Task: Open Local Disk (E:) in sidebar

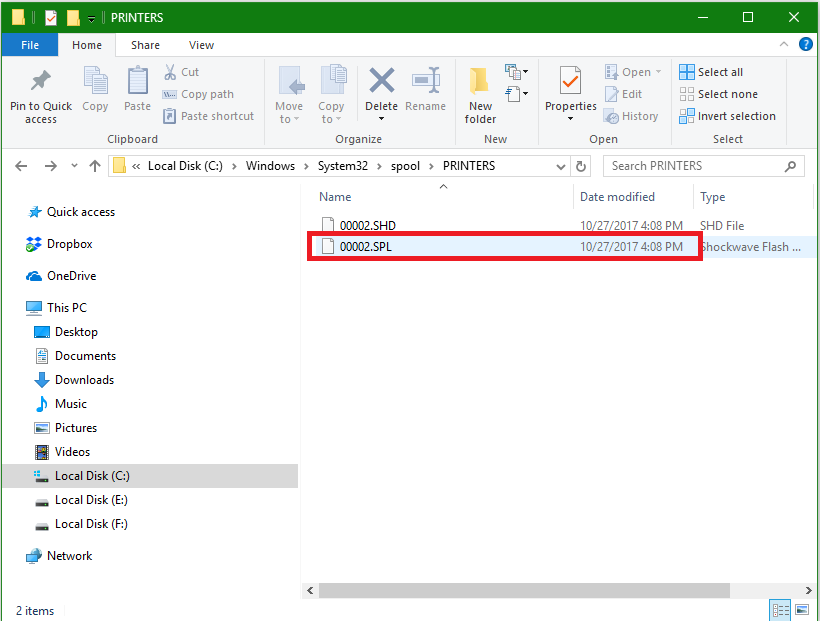Action: point(91,500)
